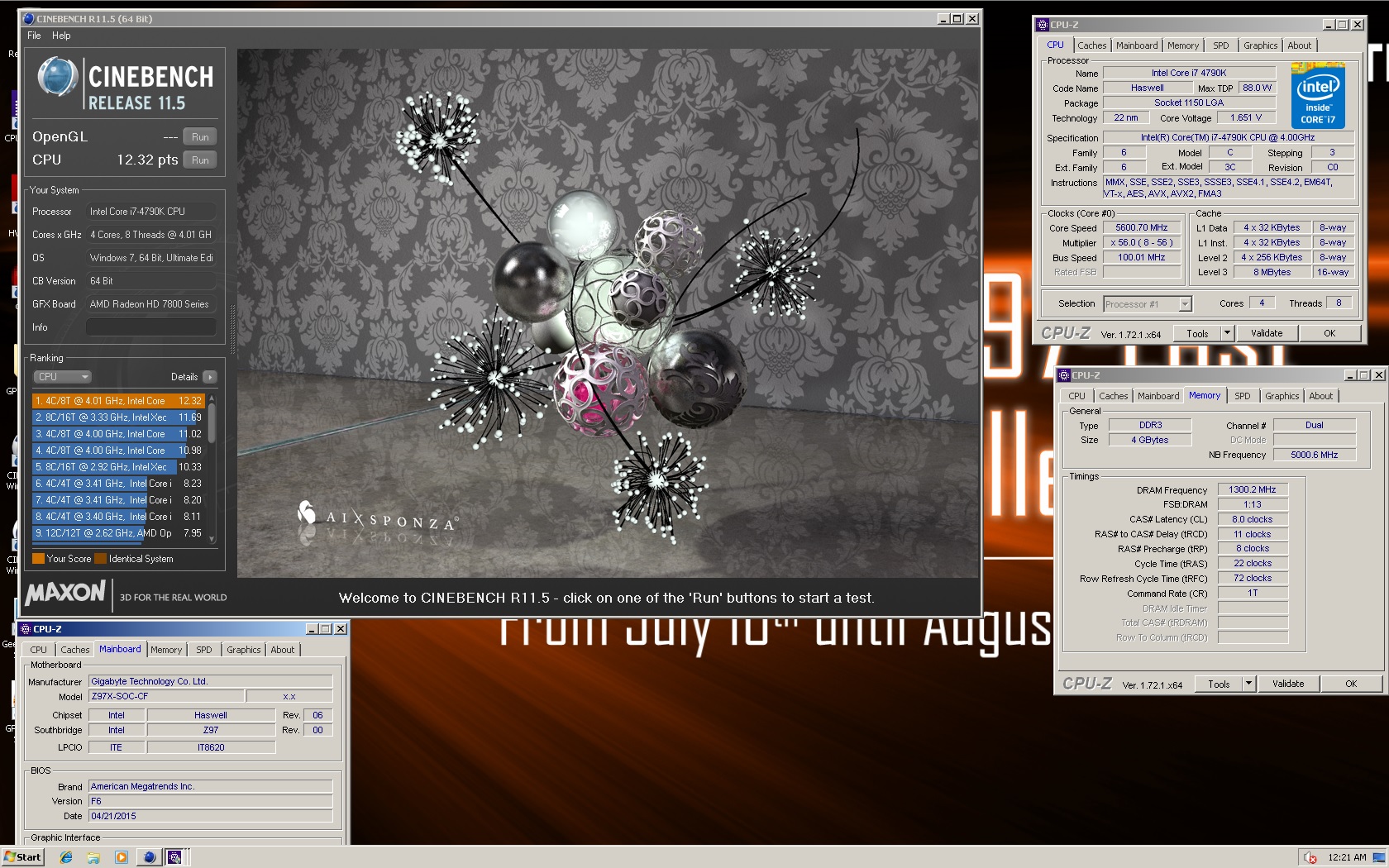Screen dimensions: 1389x868
Task: Open Tools dropdown arrow in top-right CPU-Z
Action: coord(1227,334)
